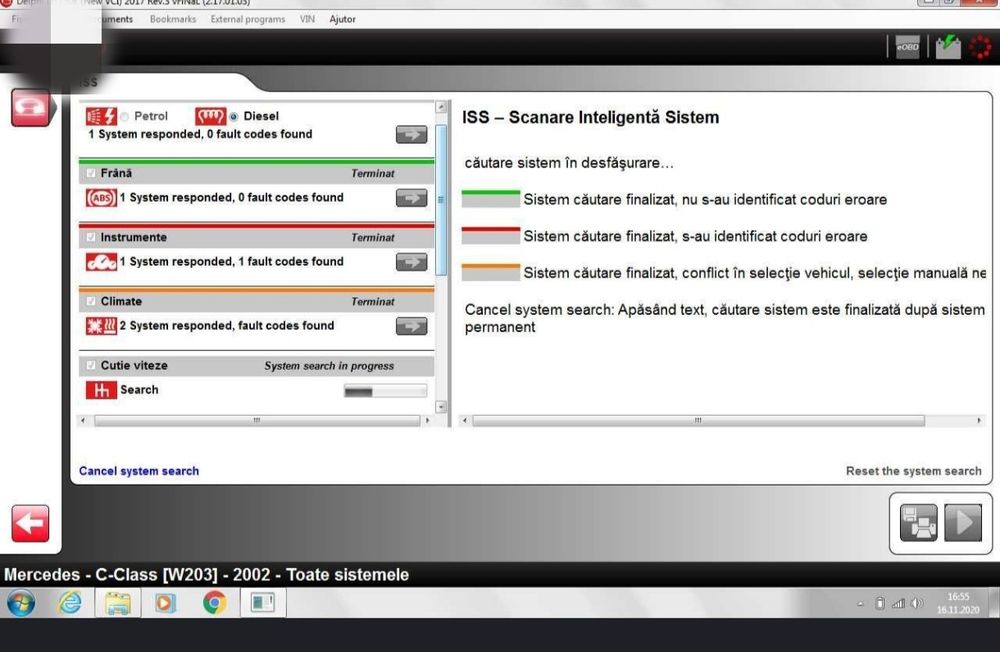The width and height of the screenshot is (1000, 652).
Task: Open Frână results with the arrow button
Action: coord(411,198)
